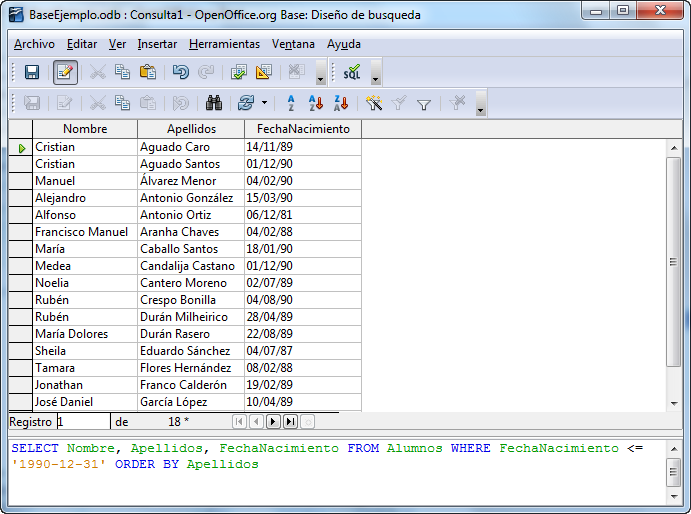Open the Ayuda menu
This screenshot has width=691, height=514.
tap(344, 44)
